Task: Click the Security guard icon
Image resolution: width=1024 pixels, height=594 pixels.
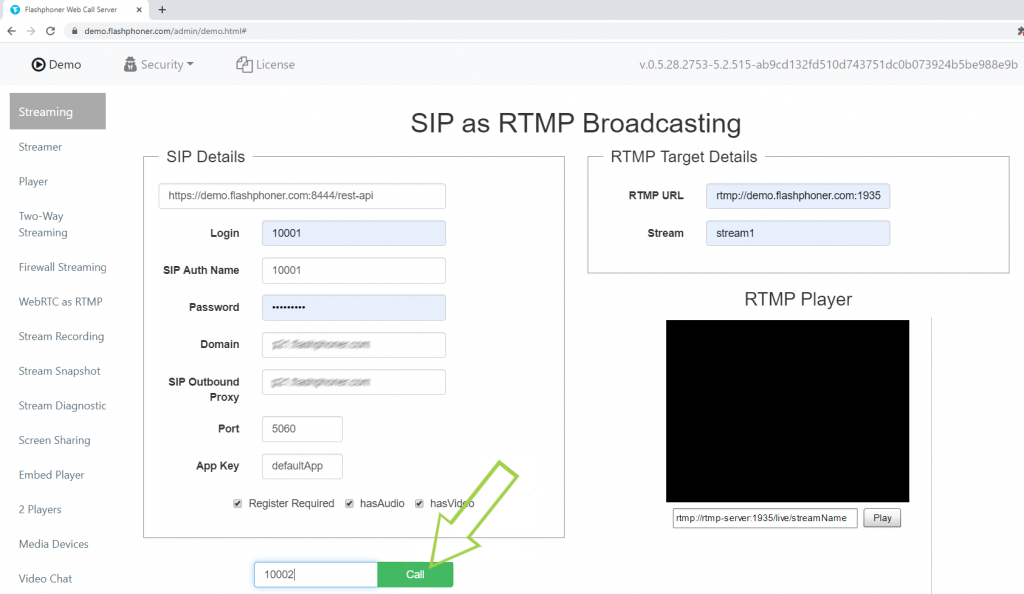Action: point(130,64)
